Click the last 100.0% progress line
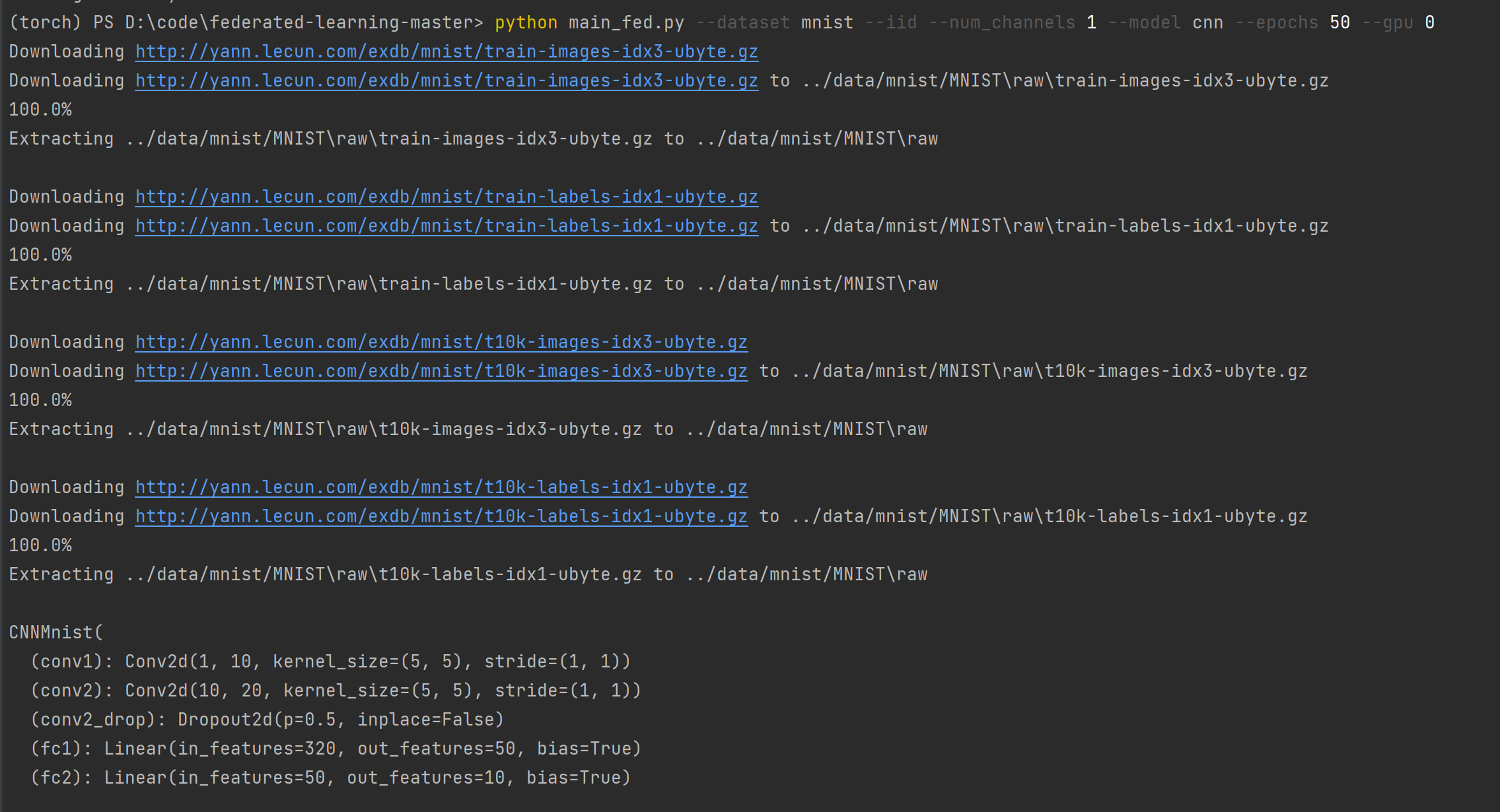 (40, 545)
